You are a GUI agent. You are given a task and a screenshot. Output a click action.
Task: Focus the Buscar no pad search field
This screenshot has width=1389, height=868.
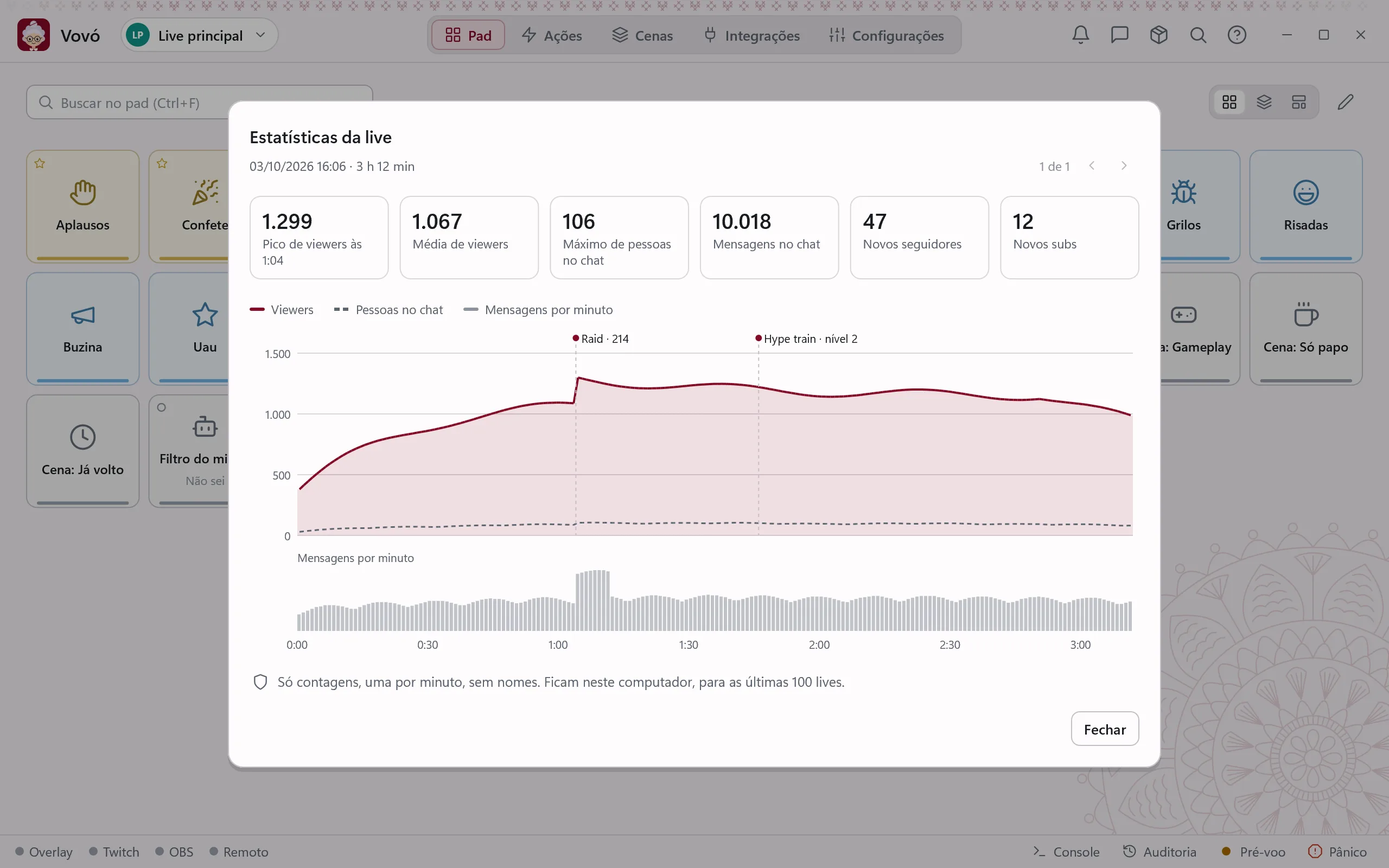tap(199, 102)
